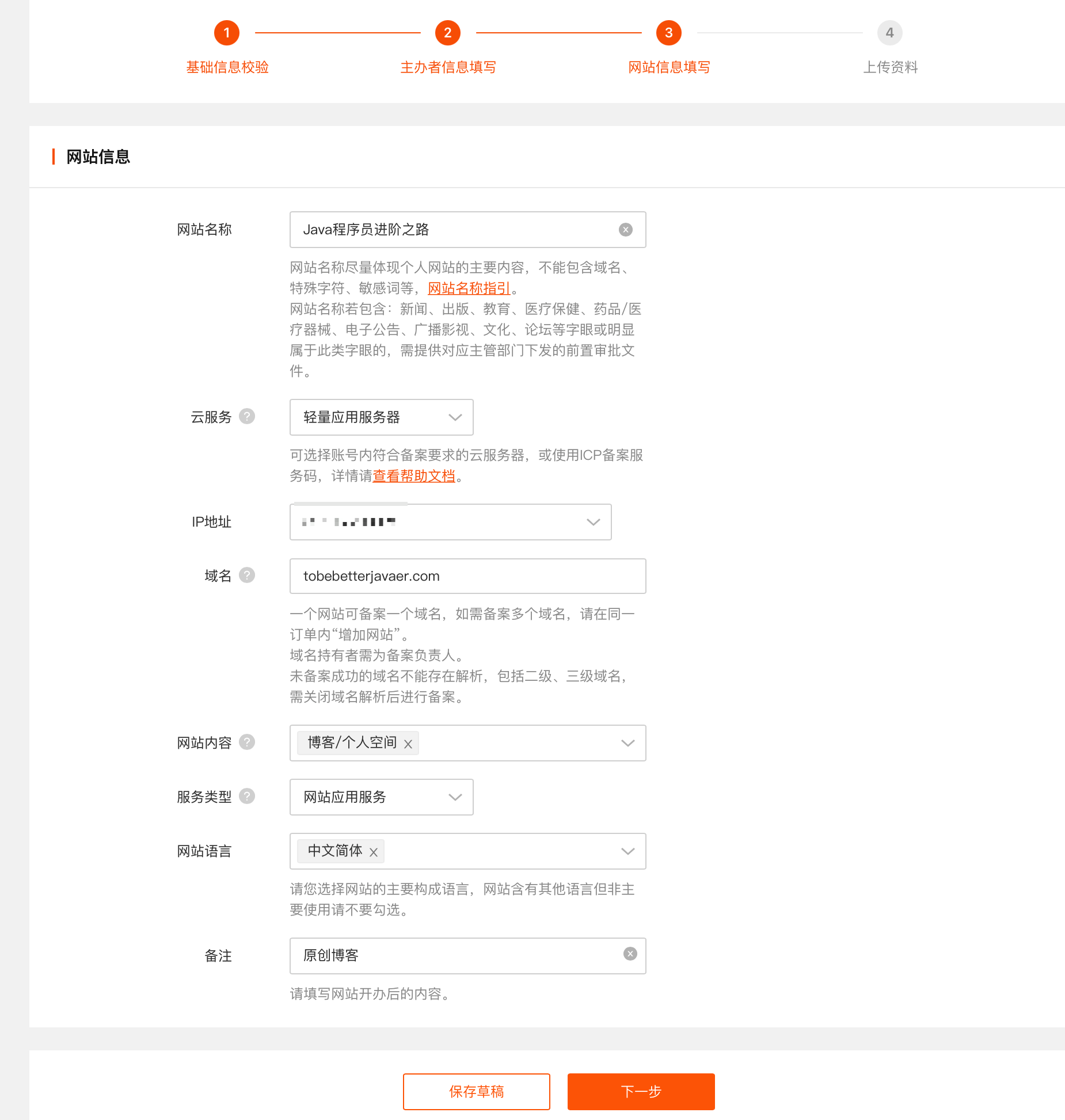Click help icon next to 服务类型

coord(247,796)
